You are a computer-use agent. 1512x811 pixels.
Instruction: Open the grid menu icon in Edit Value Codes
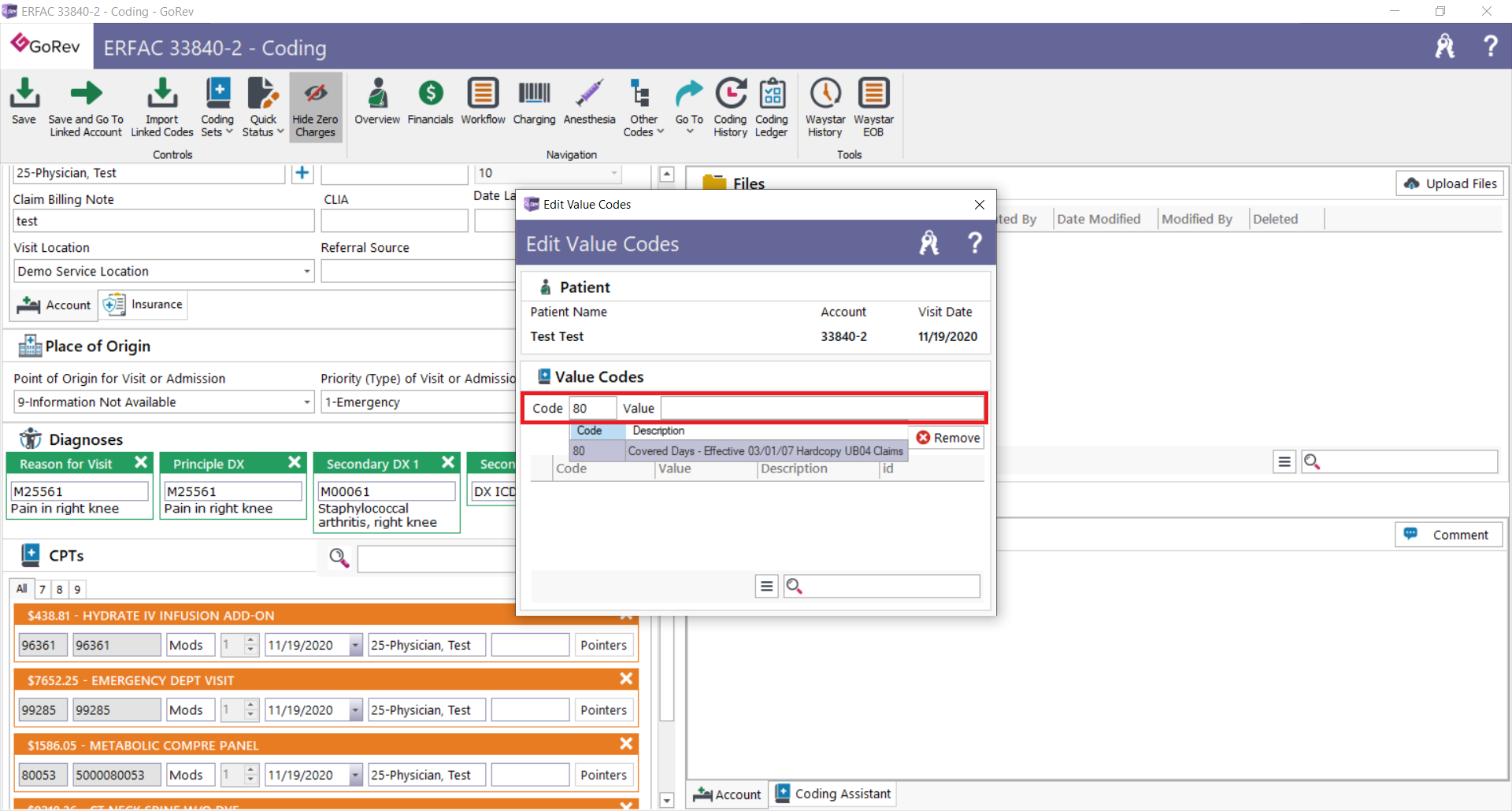[x=766, y=586]
